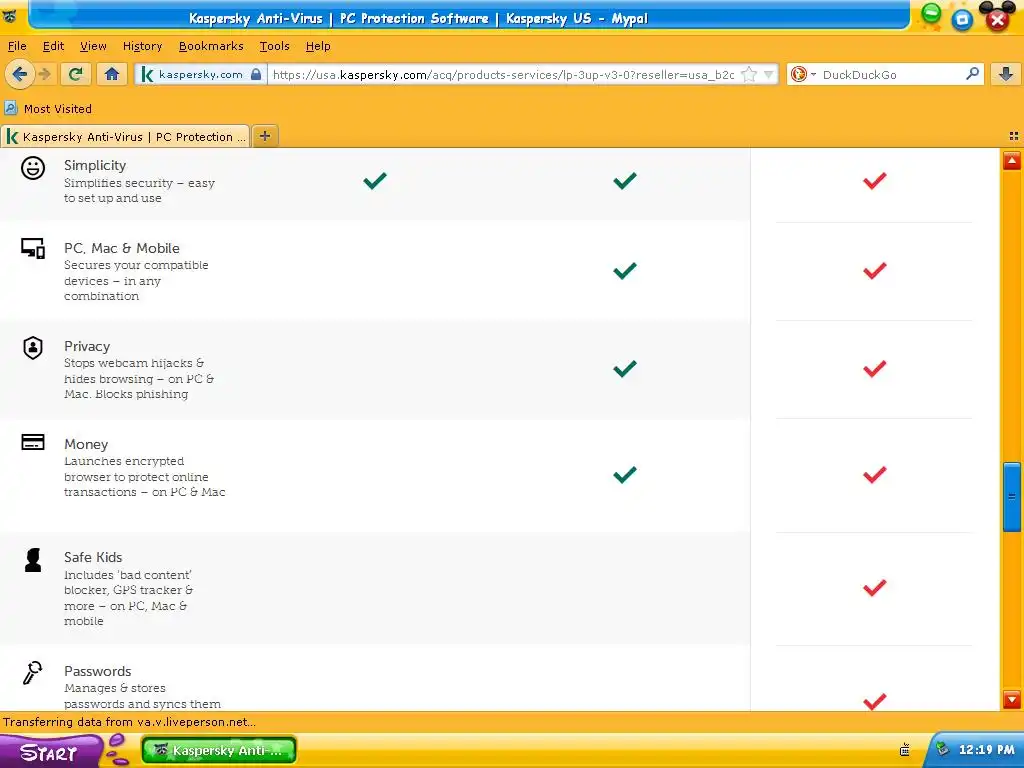Image resolution: width=1024 pixels, height=768 pixels.
Task: Open the Bookmarks menu
Action: click(x=211, y=46)
